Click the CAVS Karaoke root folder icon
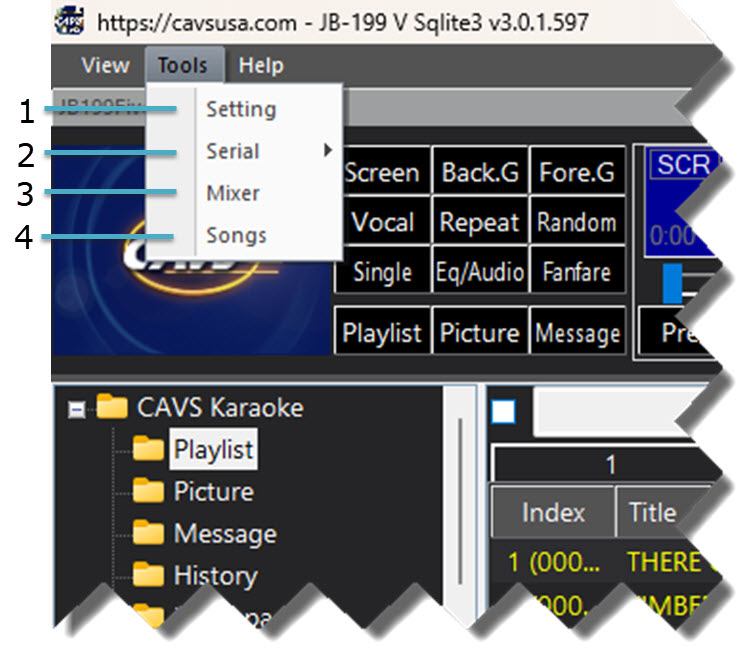 pyautogui.click(x=113, y=407)
